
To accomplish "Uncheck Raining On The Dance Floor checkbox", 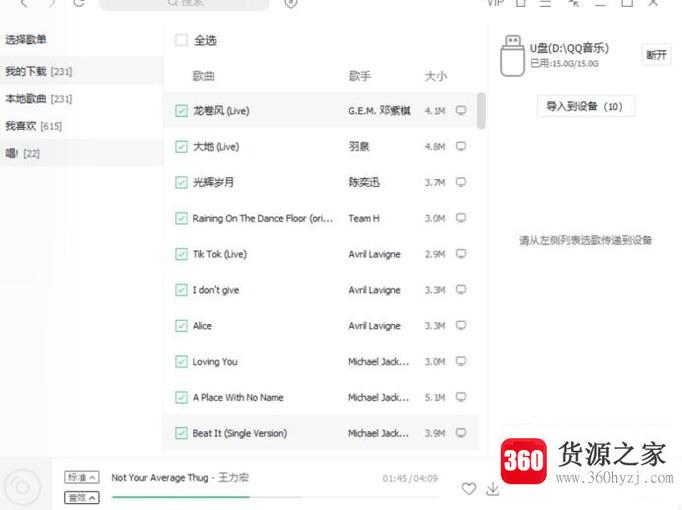I will (x=181, y=218).
